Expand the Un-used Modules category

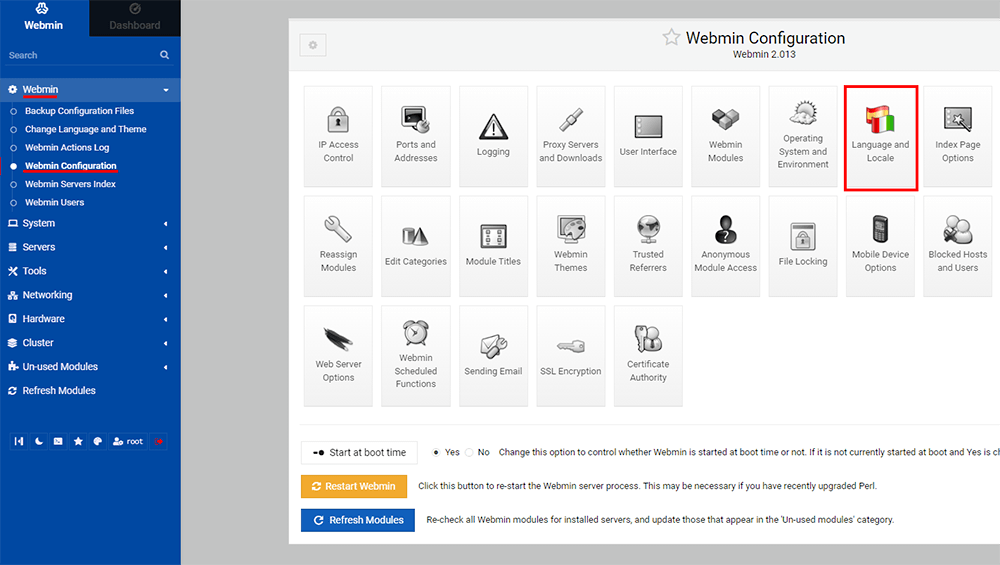(90, 367)
